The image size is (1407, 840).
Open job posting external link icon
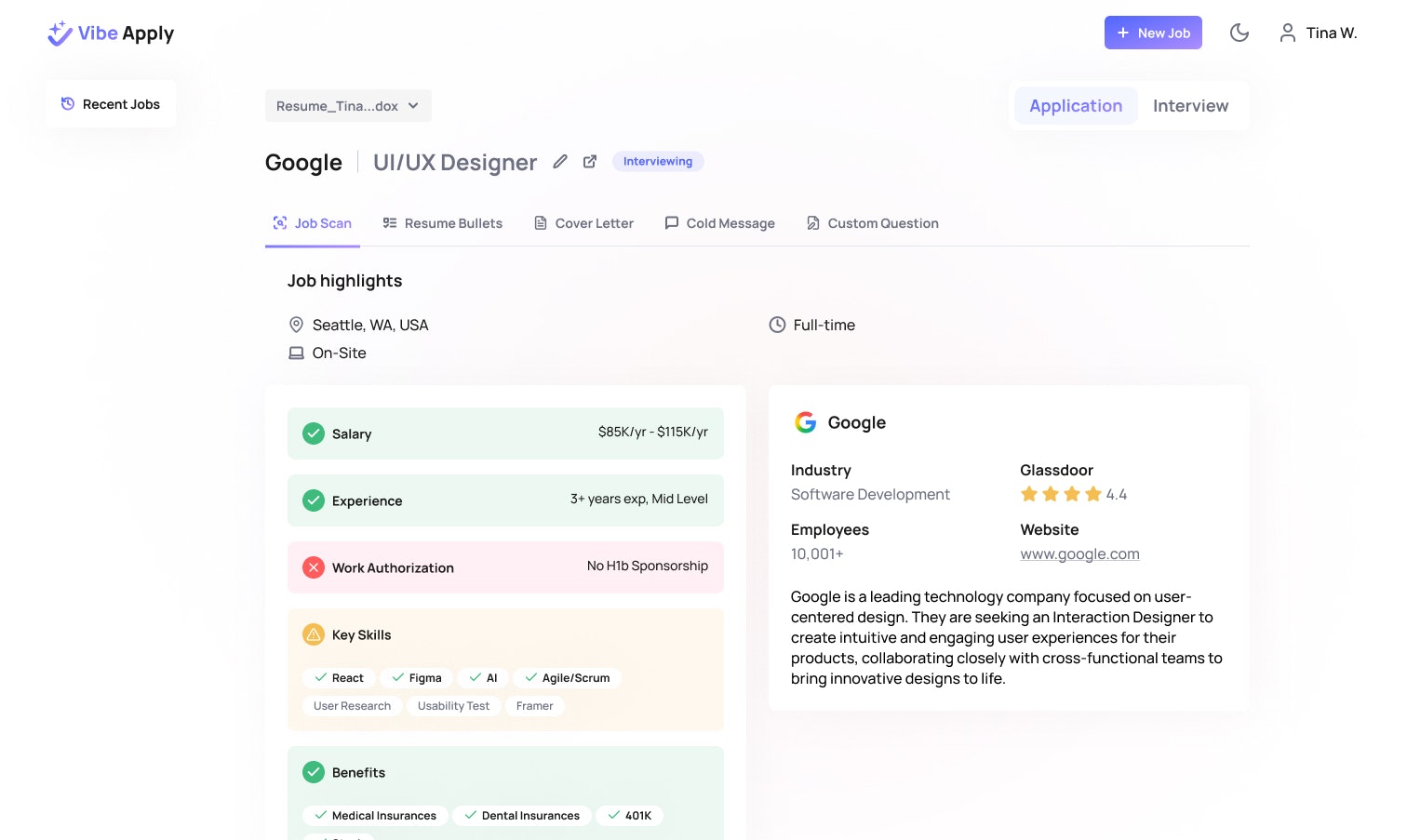[590, 162]
